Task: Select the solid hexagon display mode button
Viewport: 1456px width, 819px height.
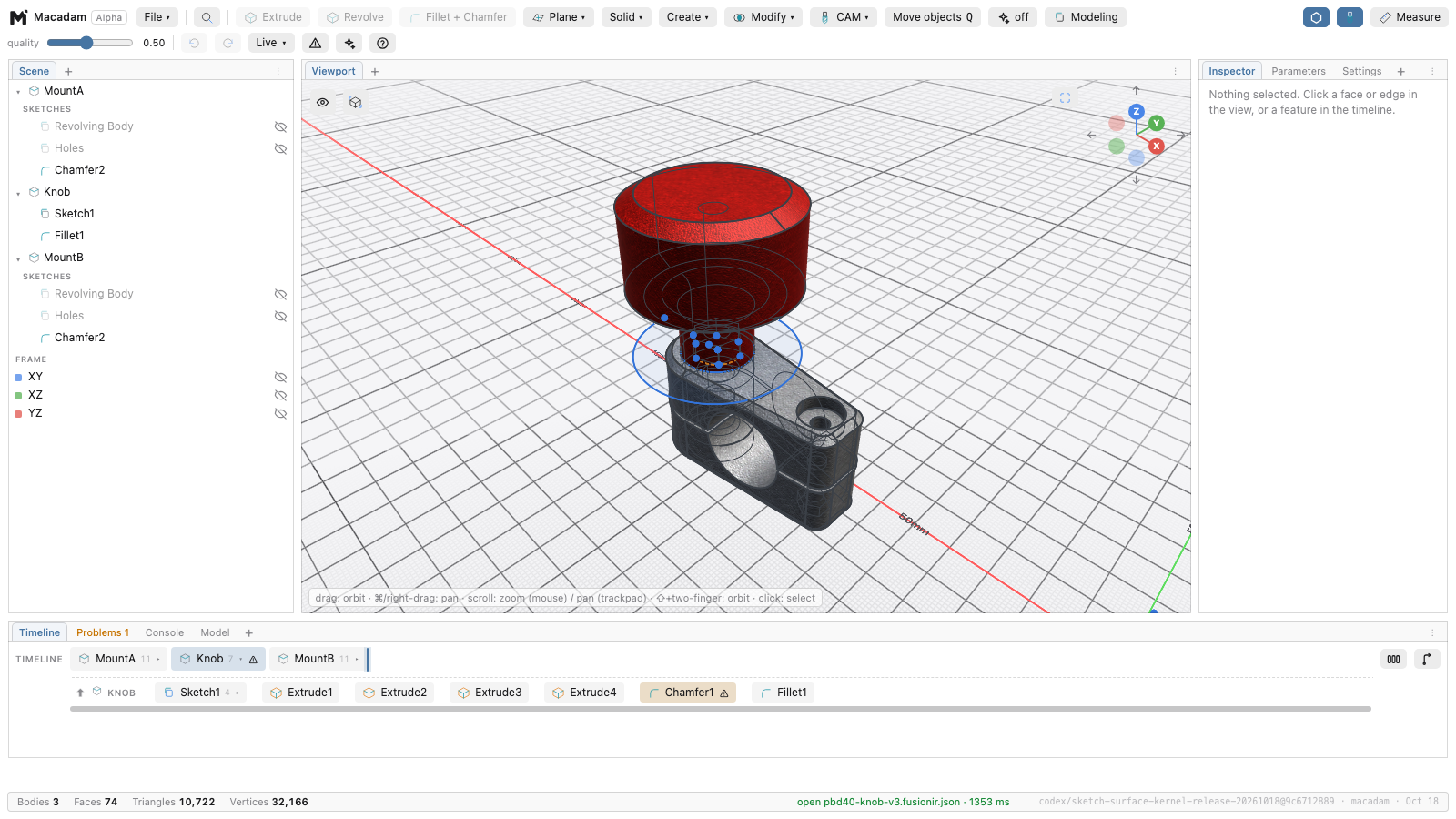Action: 1316,17
